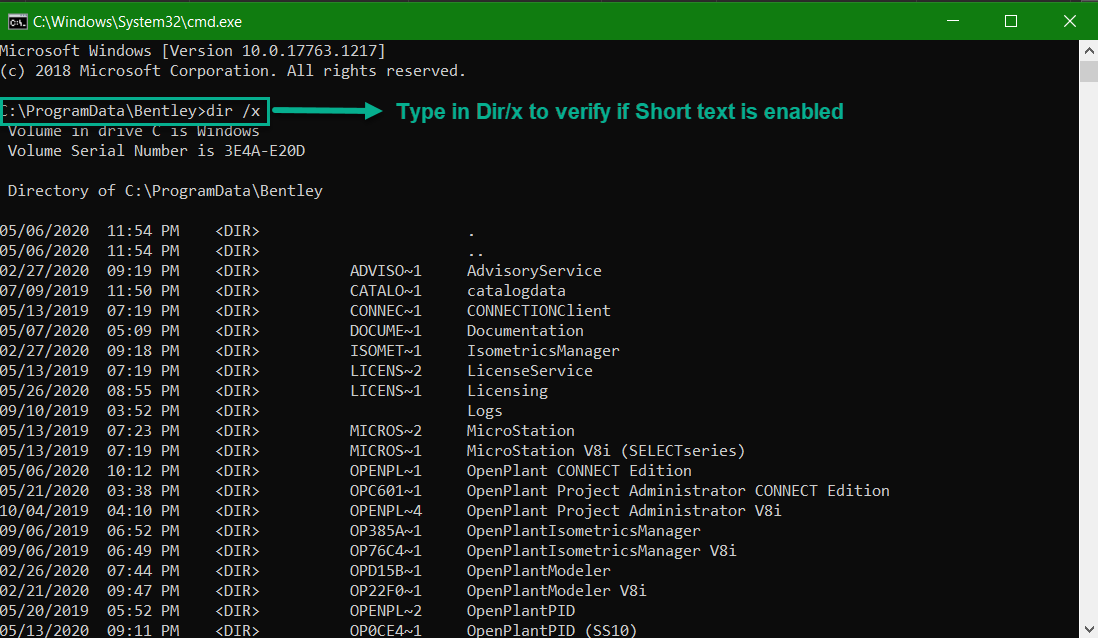
Task: Click the DOCUME~1 short name
Action: [x=386, y=331]
